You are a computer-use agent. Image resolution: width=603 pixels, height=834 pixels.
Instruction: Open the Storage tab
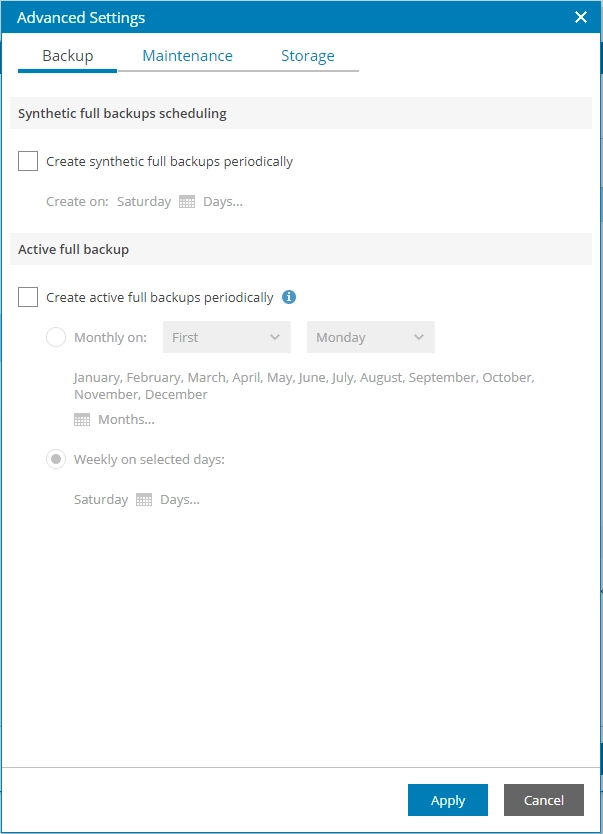307,56
